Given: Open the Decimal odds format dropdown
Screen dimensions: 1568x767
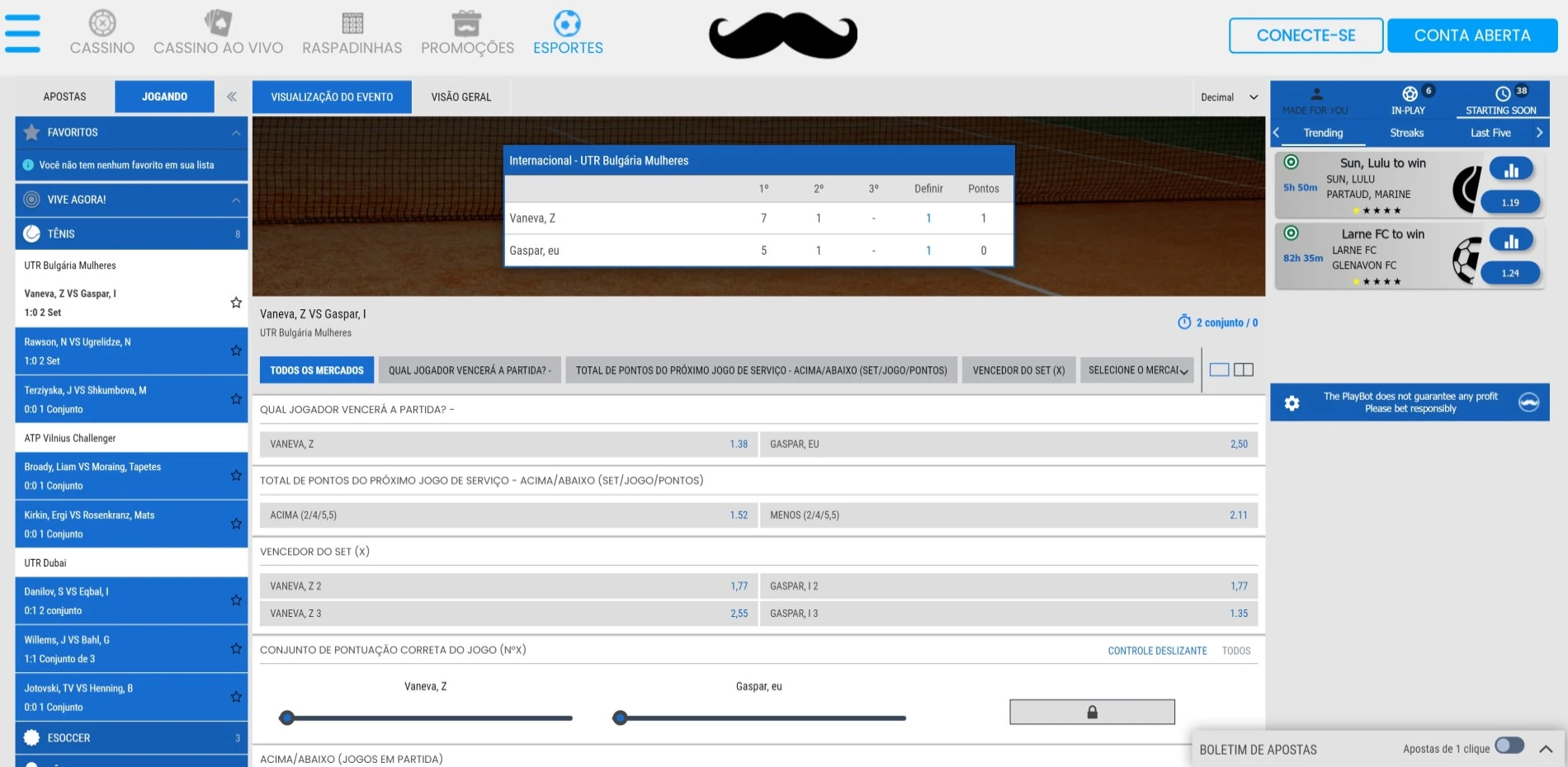Looking at the screenshot, I should 1229,97.
